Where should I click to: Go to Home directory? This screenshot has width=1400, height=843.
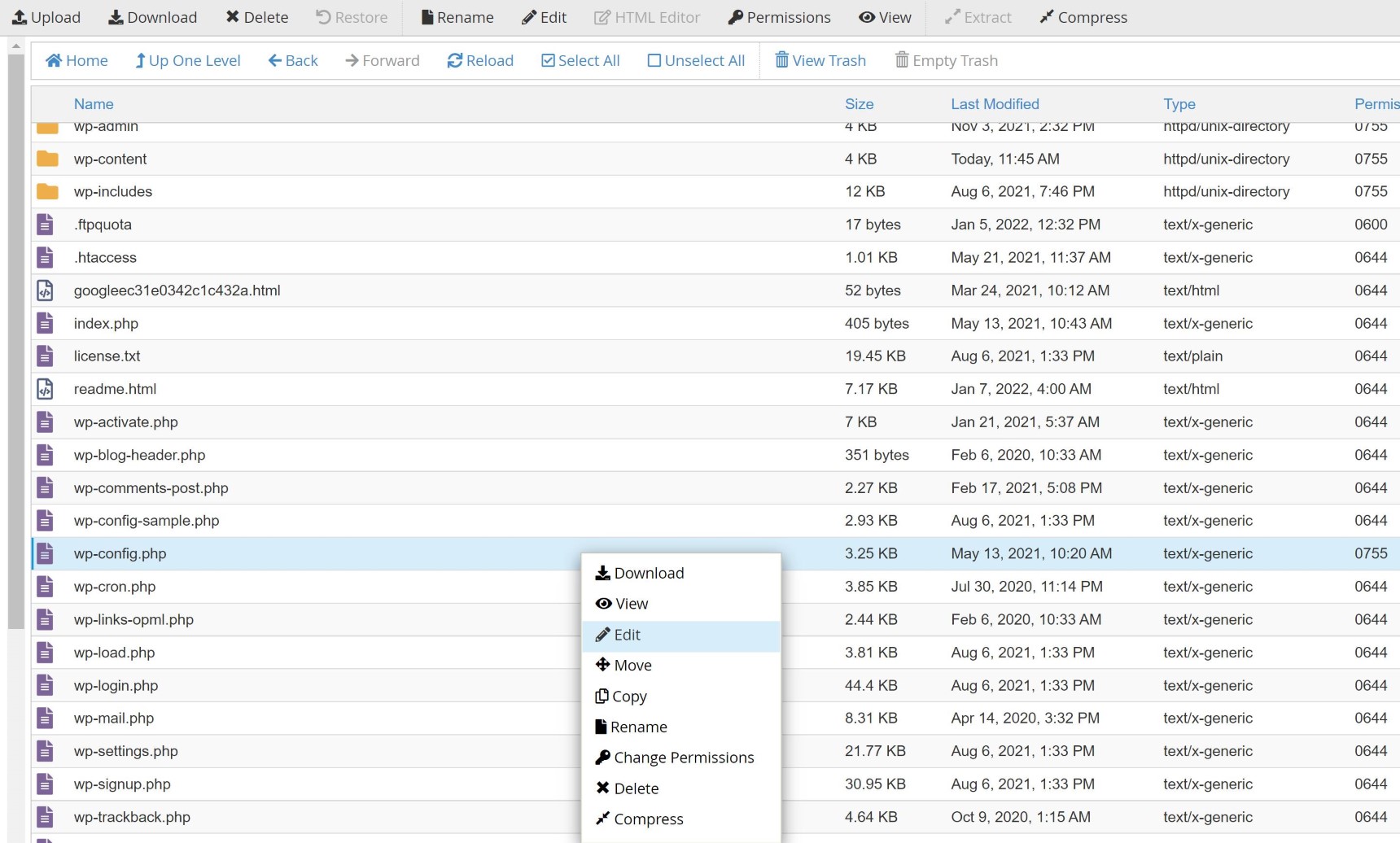(x=77, y=60)
